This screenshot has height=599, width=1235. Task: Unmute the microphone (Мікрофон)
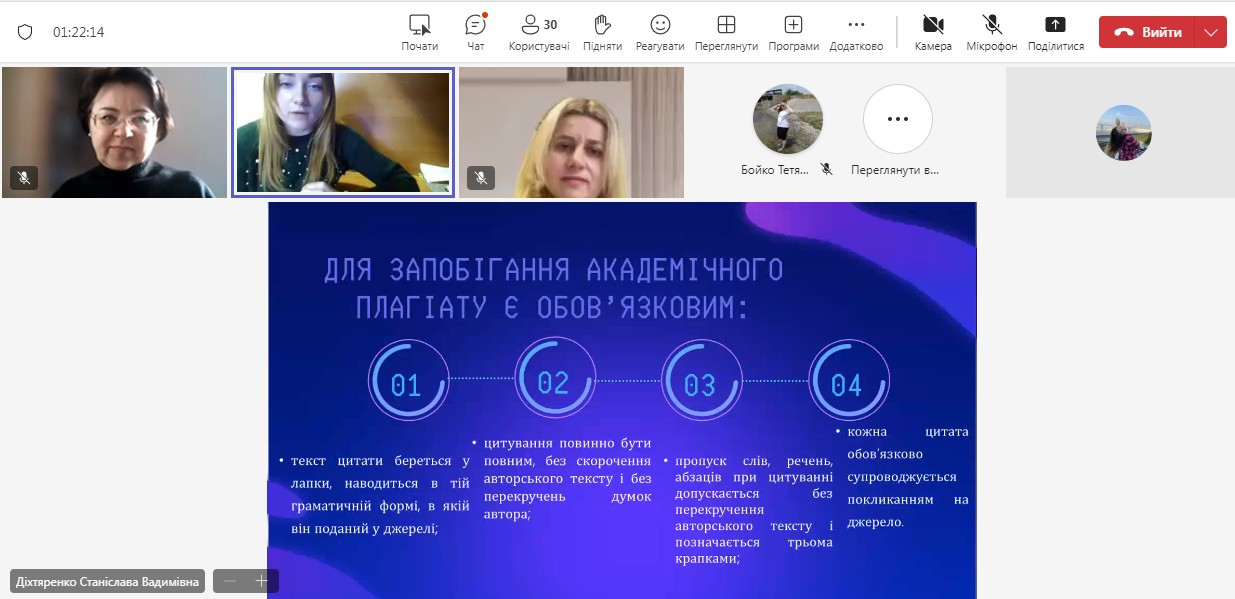point(992,32)
